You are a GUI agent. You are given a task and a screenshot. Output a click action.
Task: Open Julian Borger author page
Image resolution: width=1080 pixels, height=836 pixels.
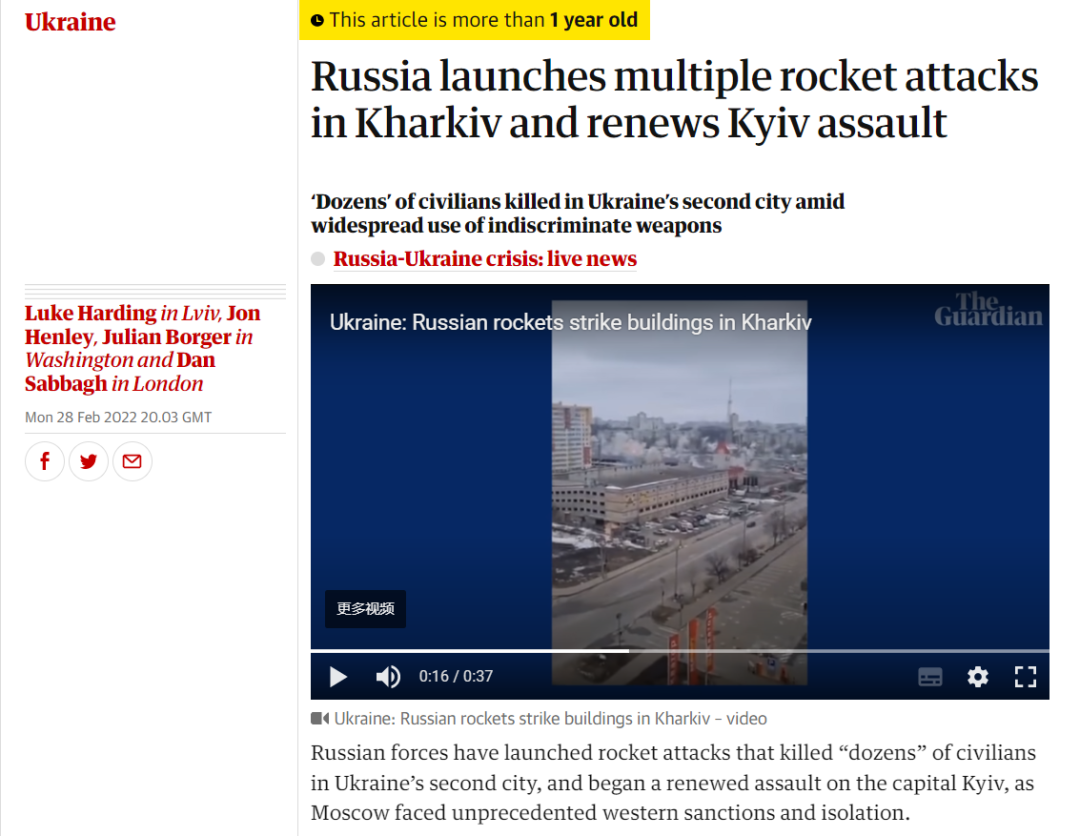[167, 337]
